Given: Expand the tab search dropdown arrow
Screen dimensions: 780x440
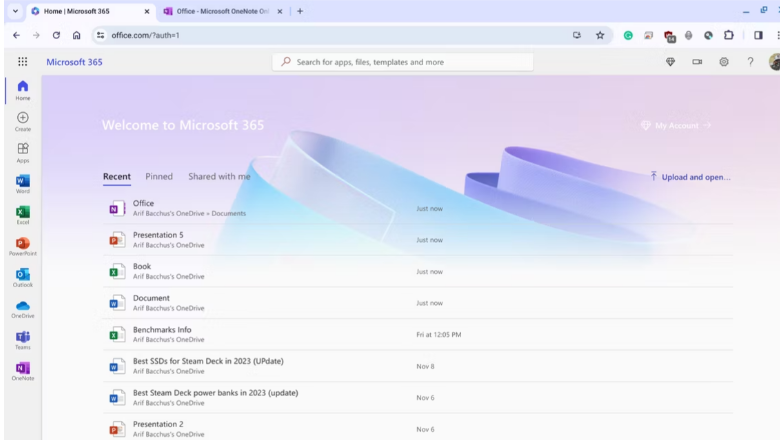Looking at the screenshot, I should tap(15, 11).
